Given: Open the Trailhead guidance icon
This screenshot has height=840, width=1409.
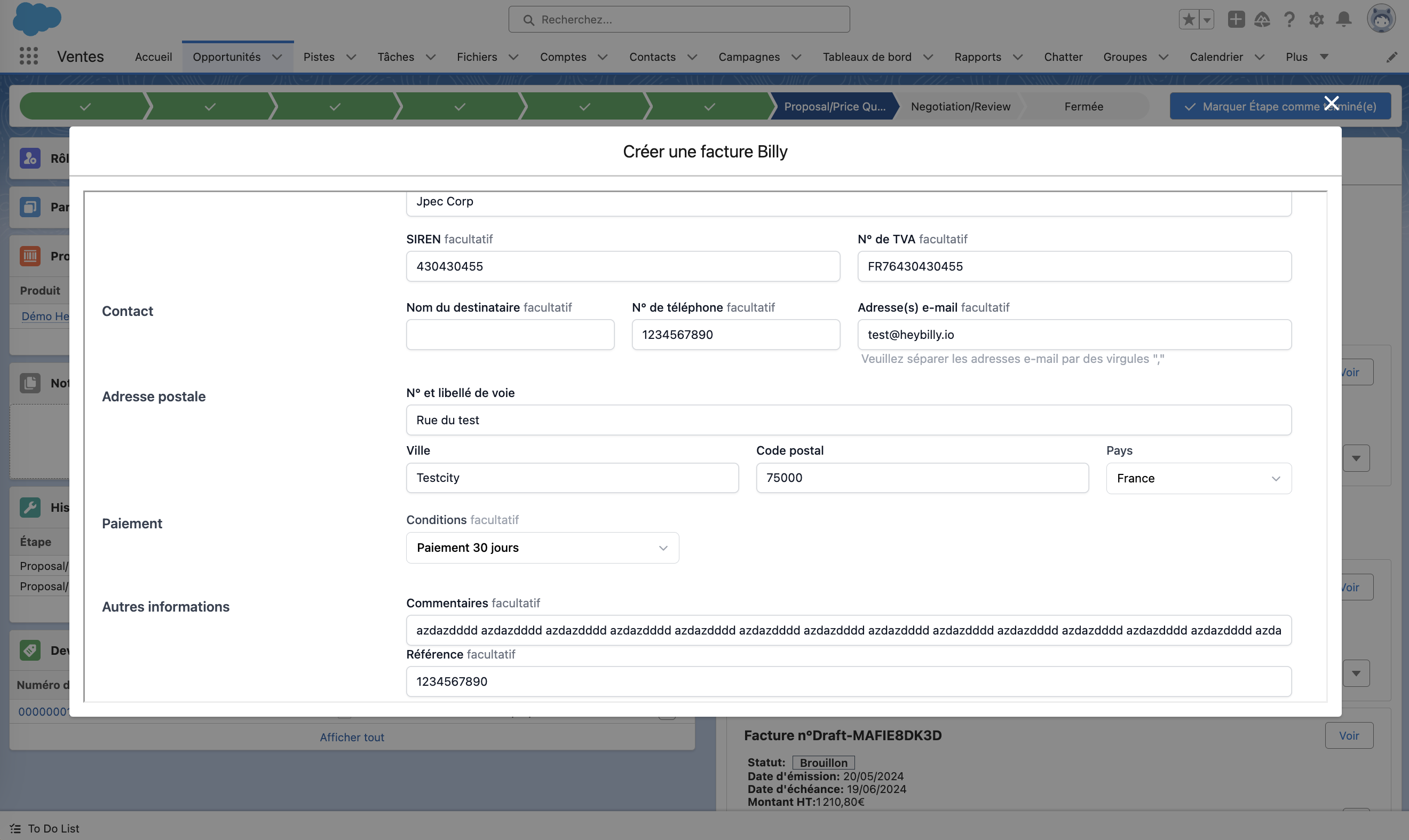Looking at the screenshot, I should point(1262,19).
